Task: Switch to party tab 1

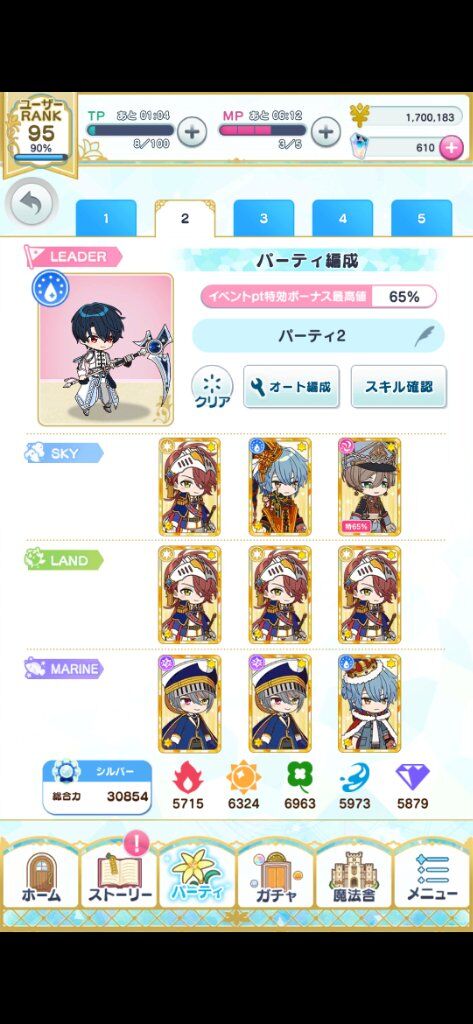Action: (106, 218)
